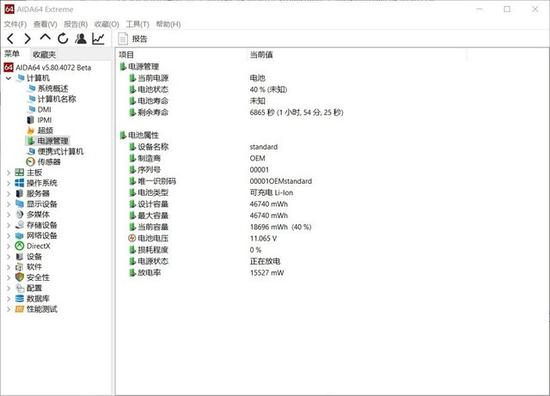Click the Forward navigation arrow
The height and width of the screenshot is (396, 550).
click(27, 39)
